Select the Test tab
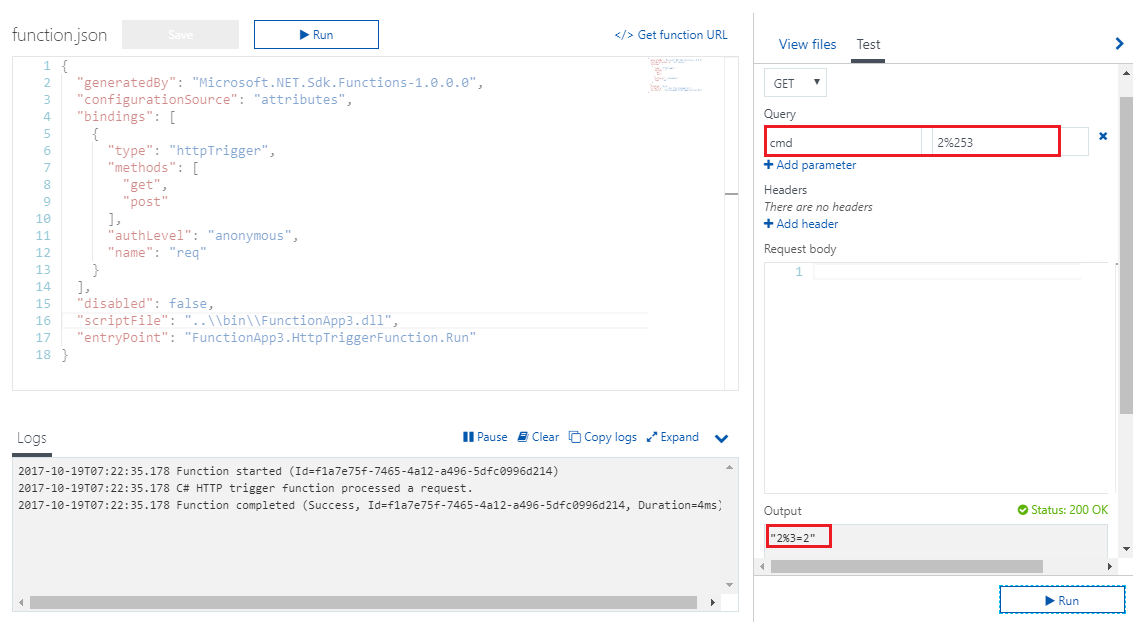1133x630 pixels. tap(868, 45)
